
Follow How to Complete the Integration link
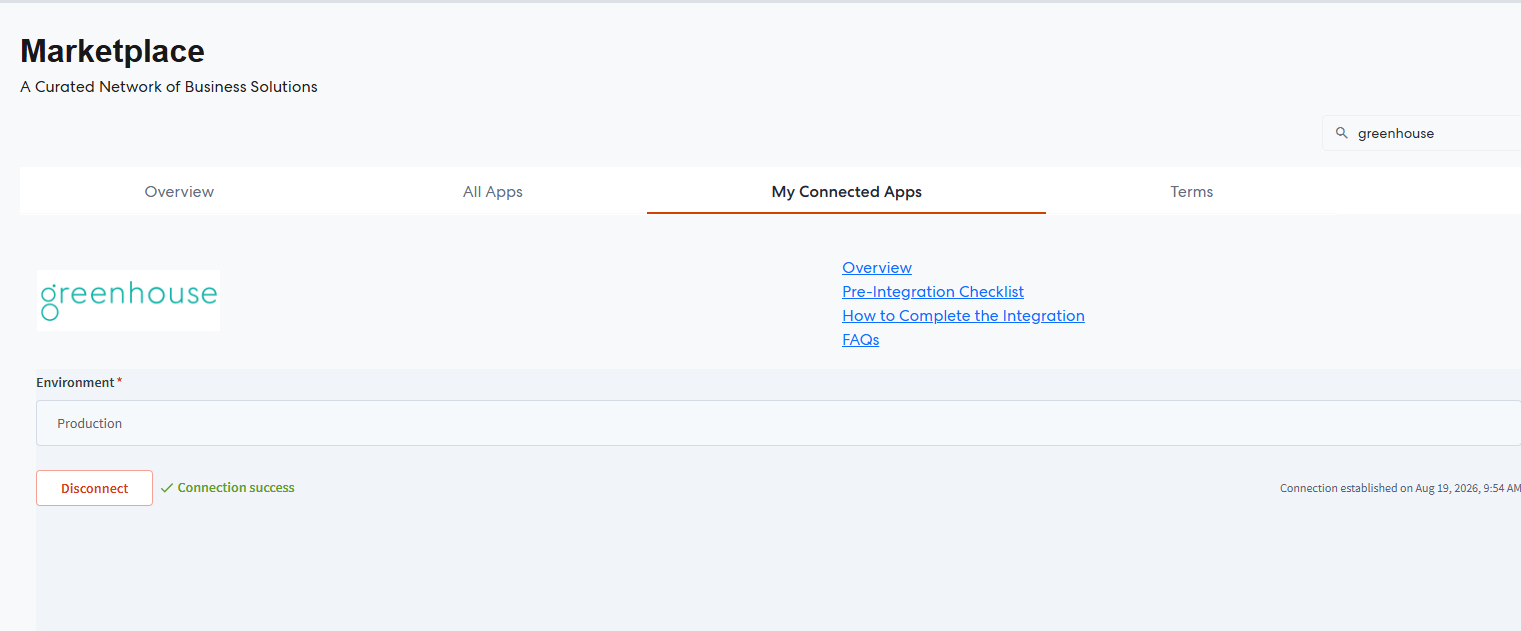pos(963,316)
